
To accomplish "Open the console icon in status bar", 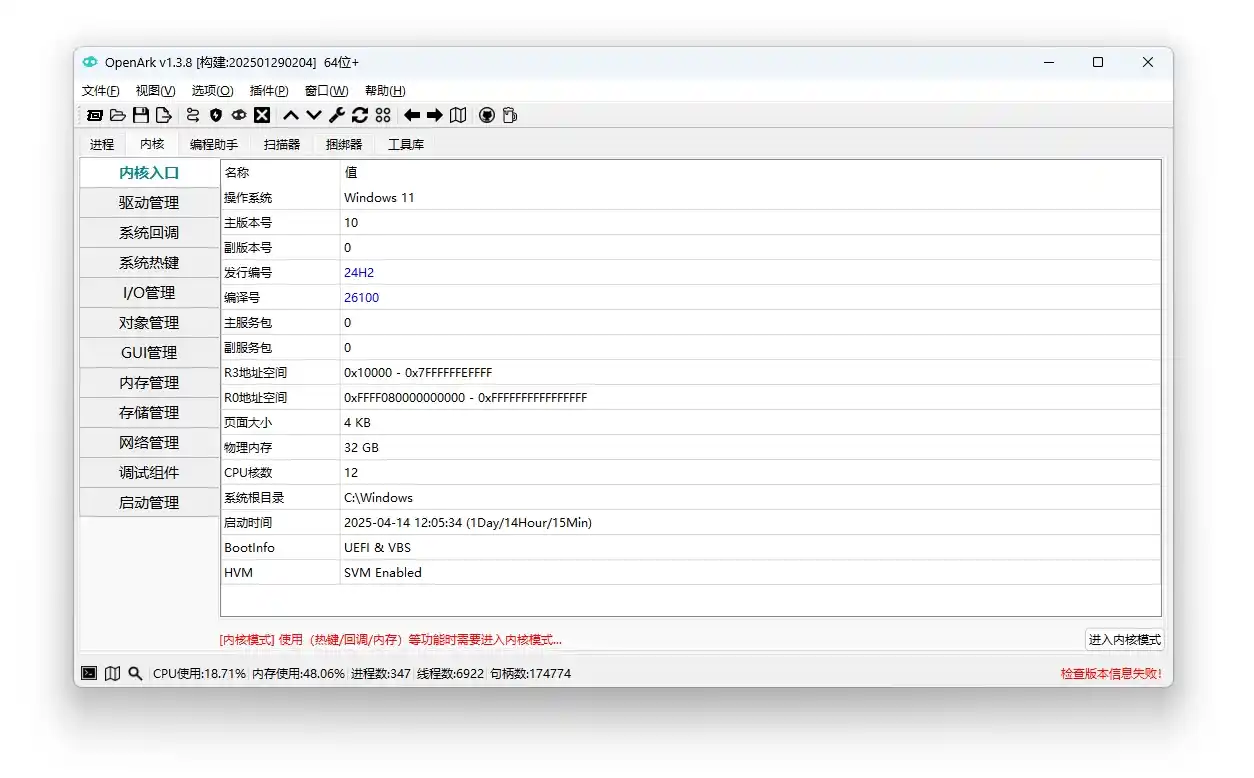I will [x=89, y=673].
